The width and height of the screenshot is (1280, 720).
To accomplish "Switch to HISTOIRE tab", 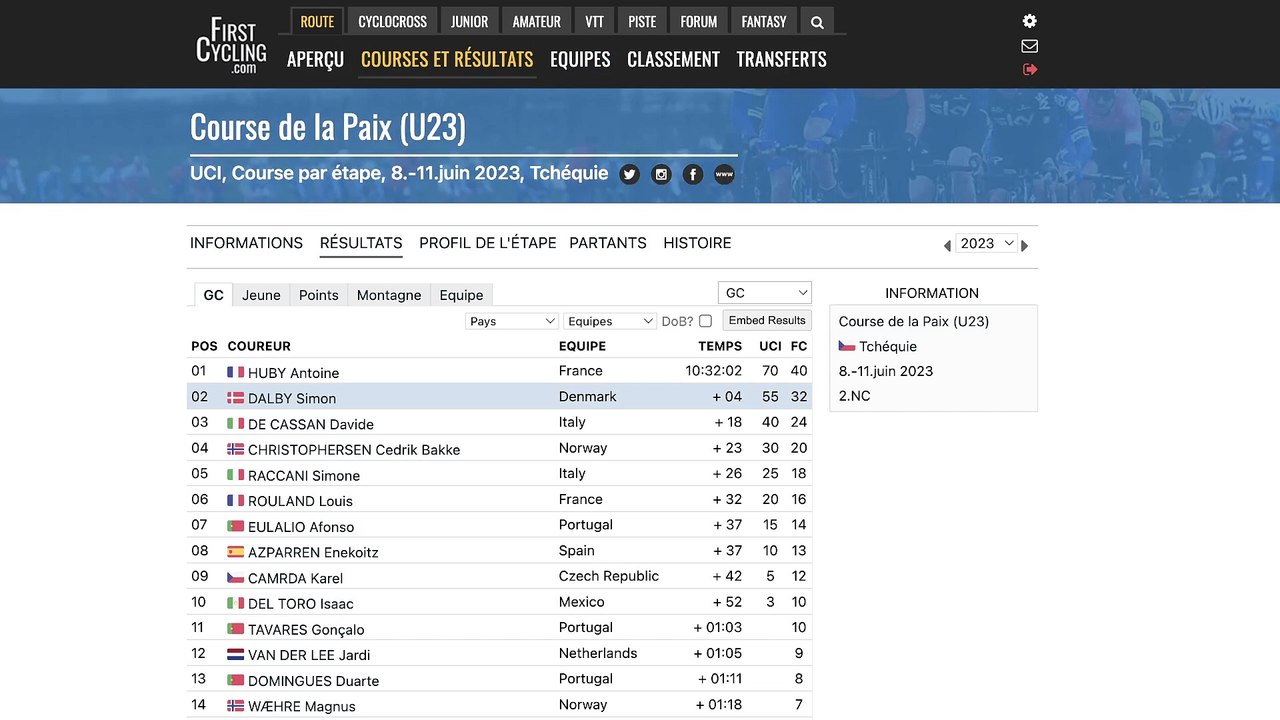I will pyautogui.click(x=697, y=243).
